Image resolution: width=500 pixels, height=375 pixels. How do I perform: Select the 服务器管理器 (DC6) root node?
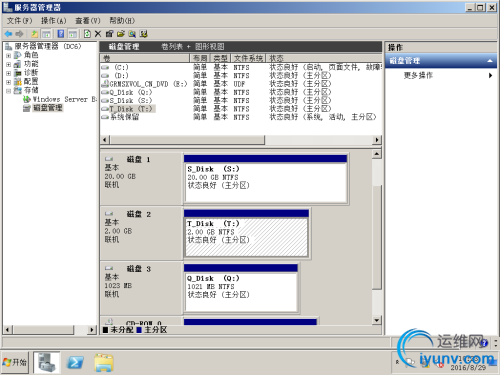[x=48, y=46]
